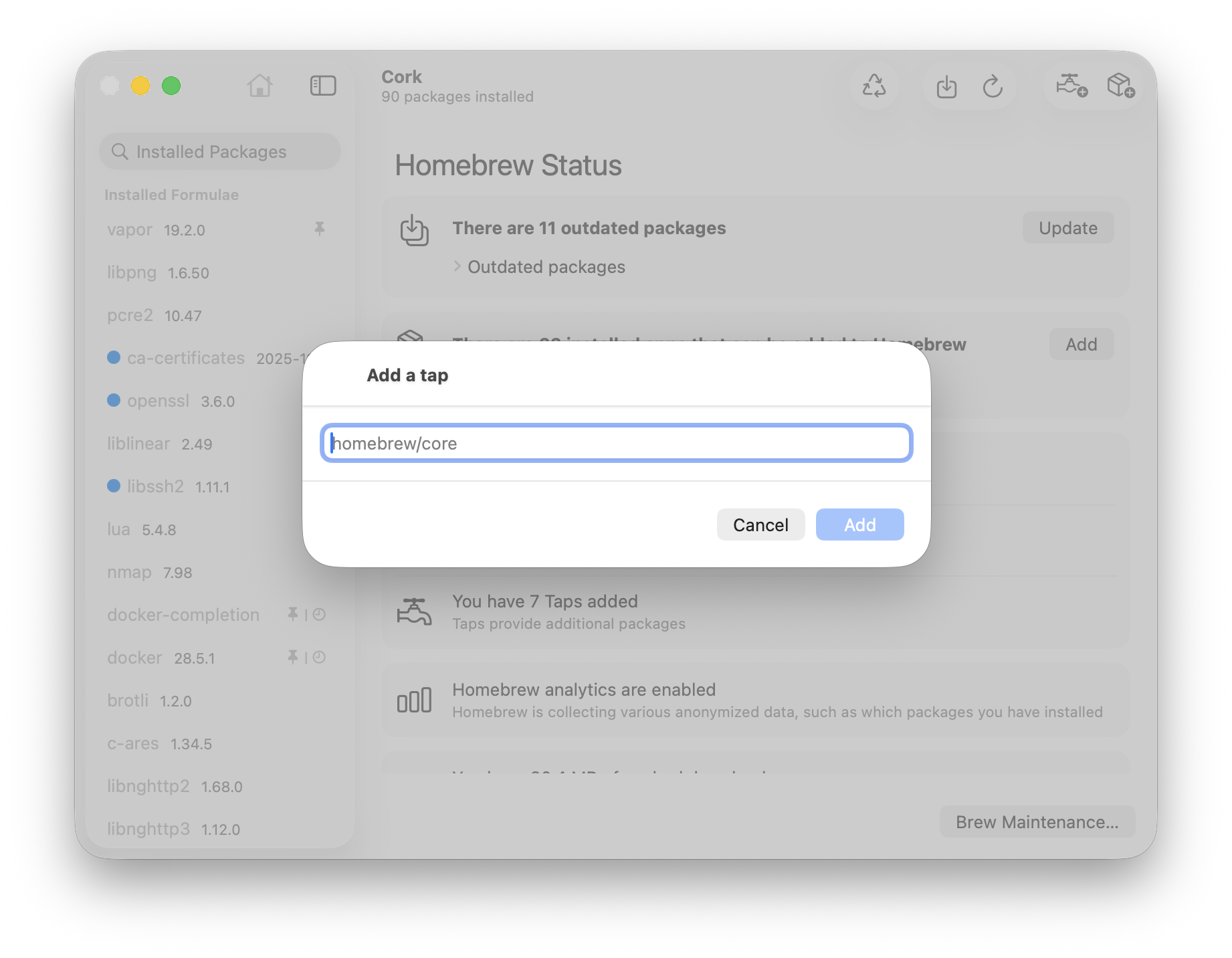Viewport: 1232px width, 958px height.
Task: Select openssl in the formulae list
Action: click(159, 401)
